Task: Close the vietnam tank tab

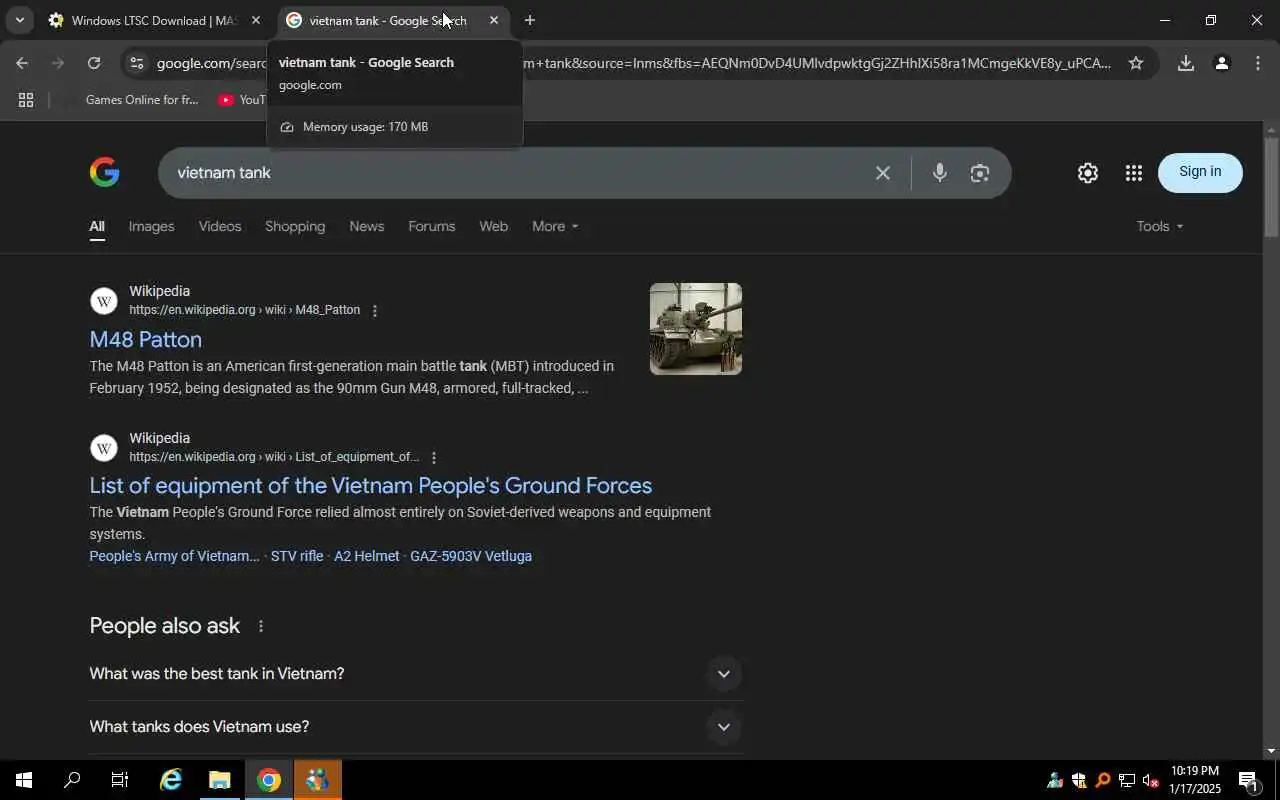Action: point(493,20)
